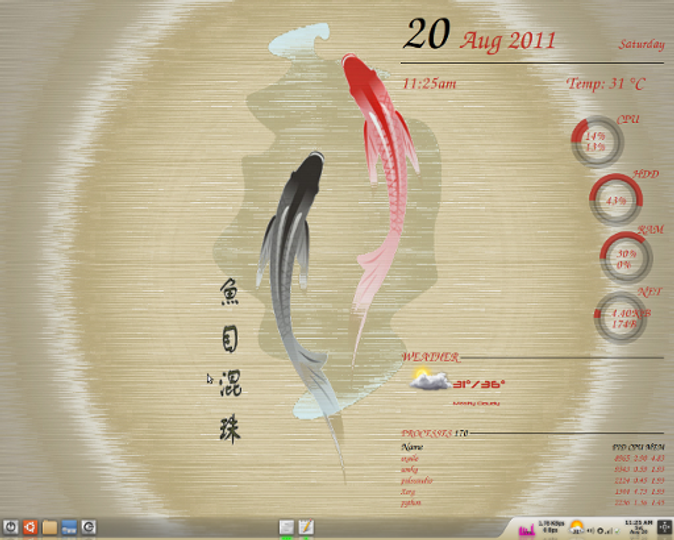The image size is (674, 540).
Task: Click the 31°/36° temperature range text
Action: [x=478, y=384]
